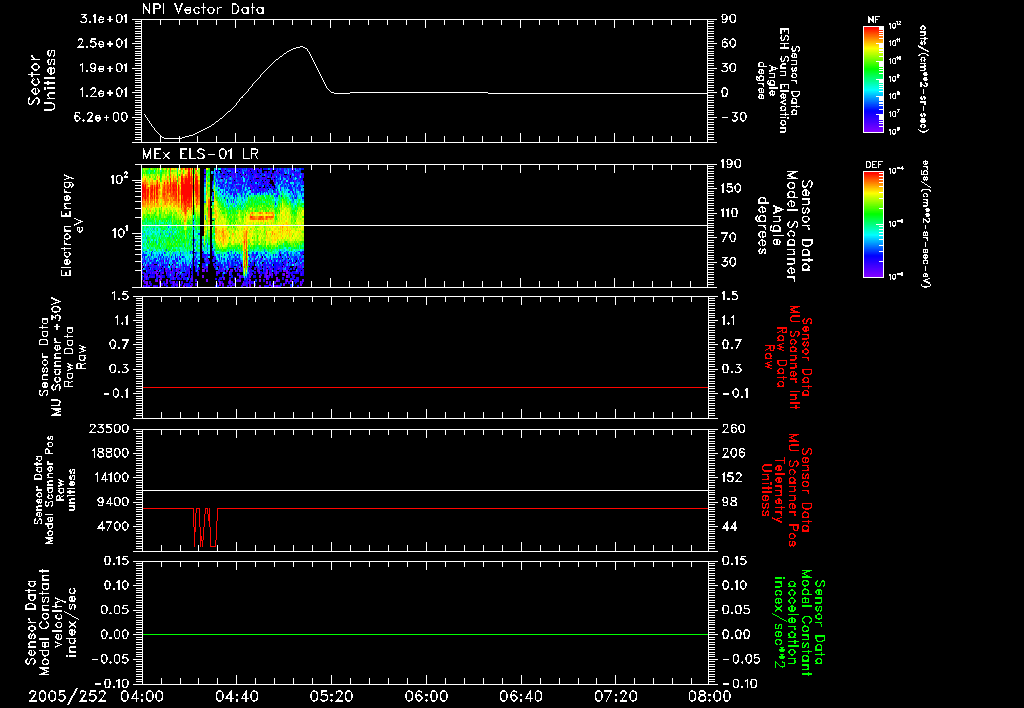Click the 3.1e+01 tick value
The width and height of the screenshot is (1024, 708).
point(105,19)
